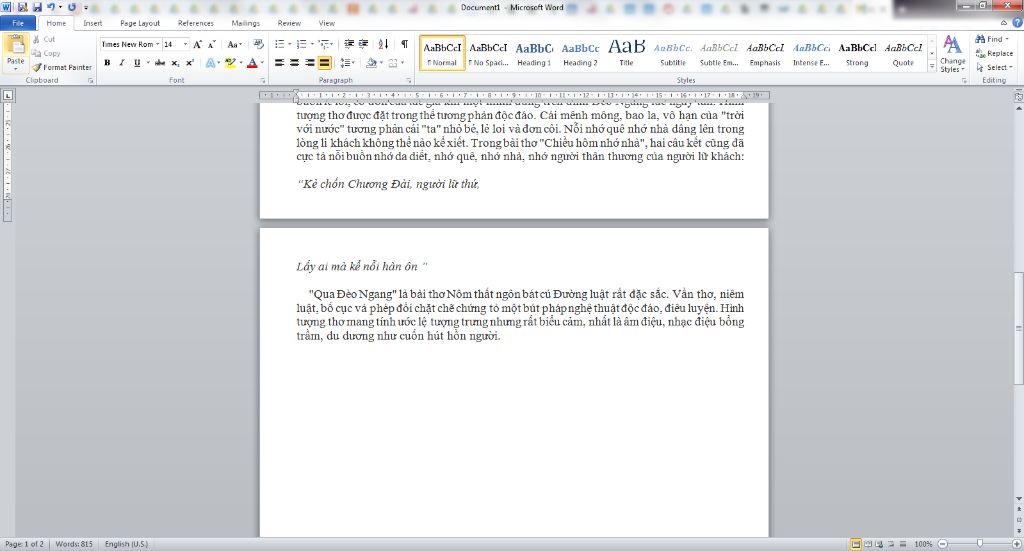Open the font name dropdown
Image resolution: width=1024 pixels, height=551 pixels.
[157, 44]
